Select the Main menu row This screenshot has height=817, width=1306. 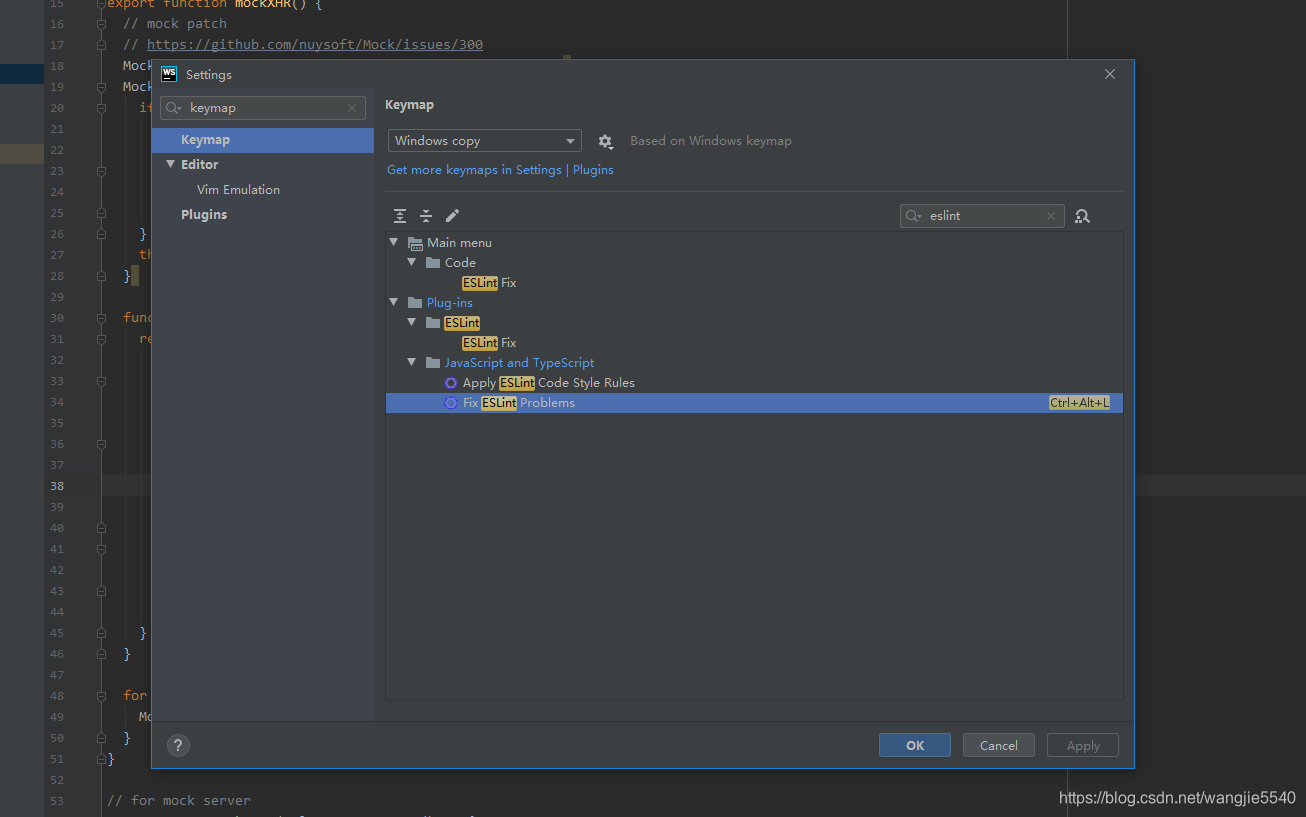pyautogui.click(x=754, y=243)
